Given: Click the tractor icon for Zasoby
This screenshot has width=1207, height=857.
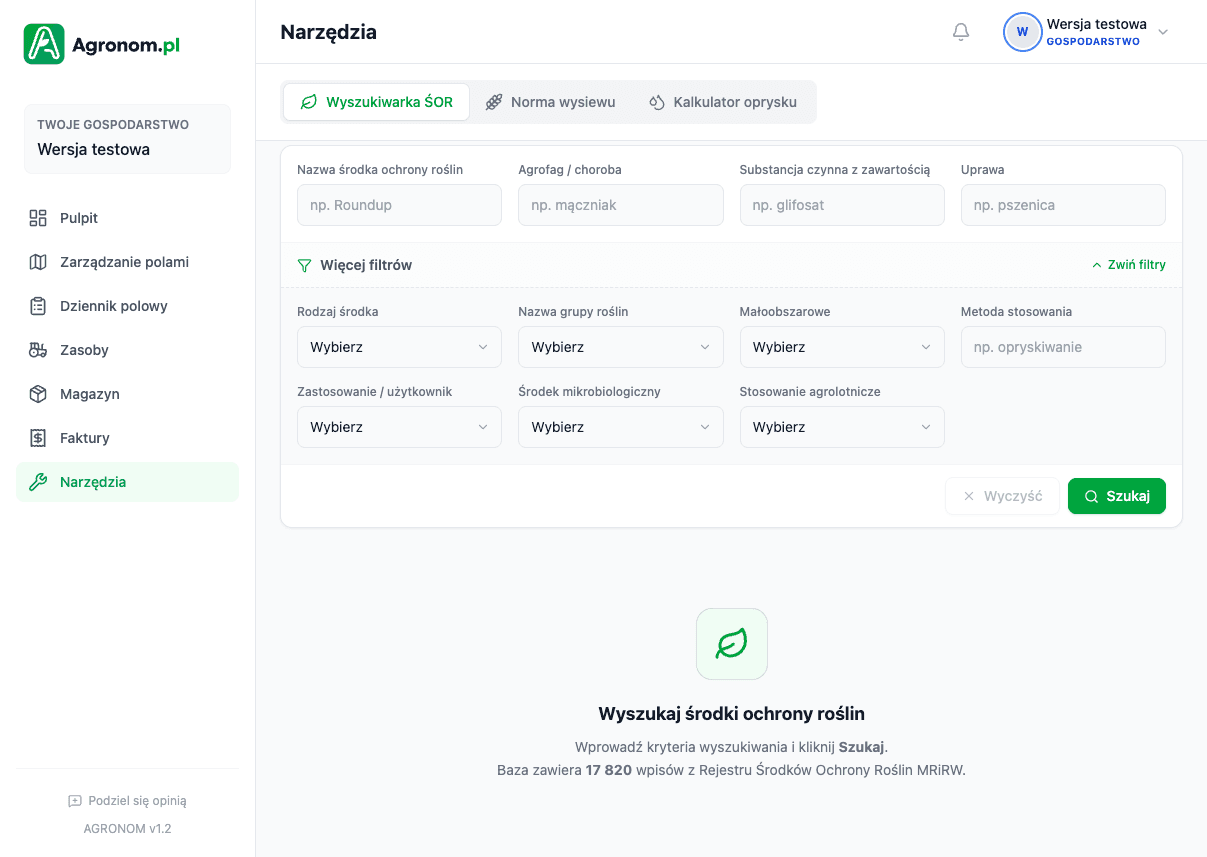Looking at the screenshot, I should pos(38,350).
